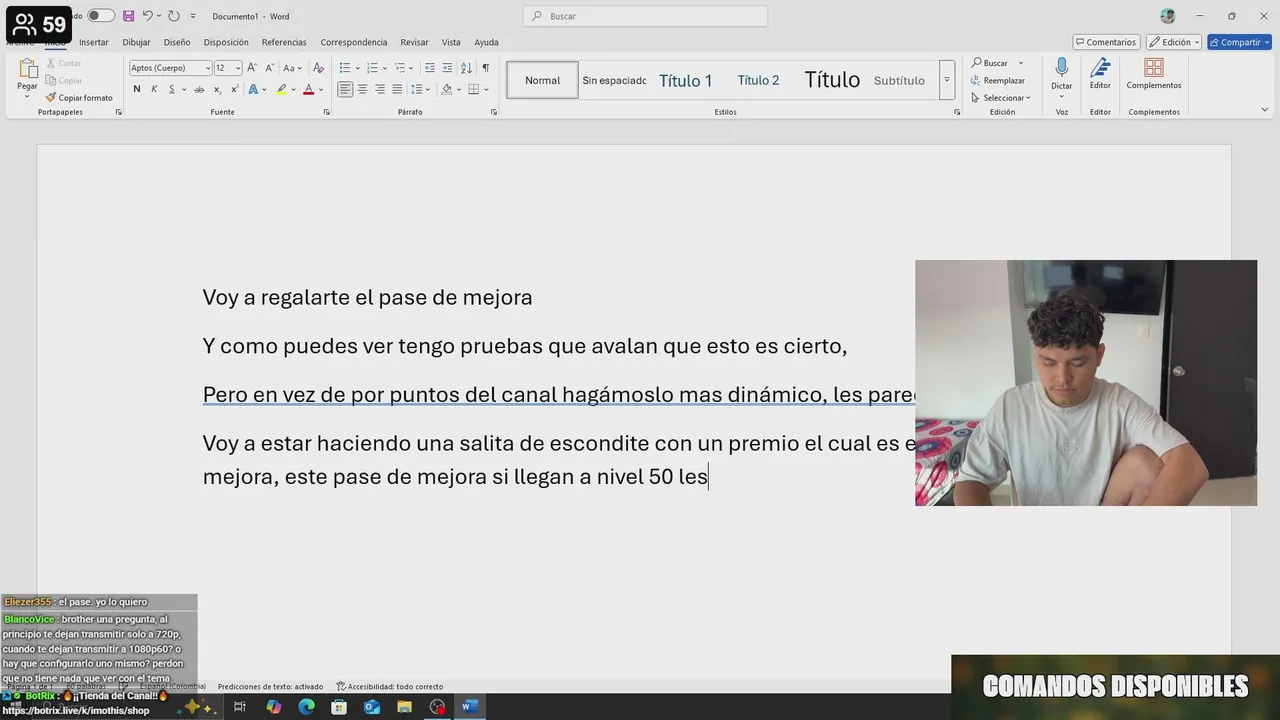This screenshot has width=1280, height=720.
Task: Open the font size dropdown
Action: pyautogui.click(x=237, y=68)
